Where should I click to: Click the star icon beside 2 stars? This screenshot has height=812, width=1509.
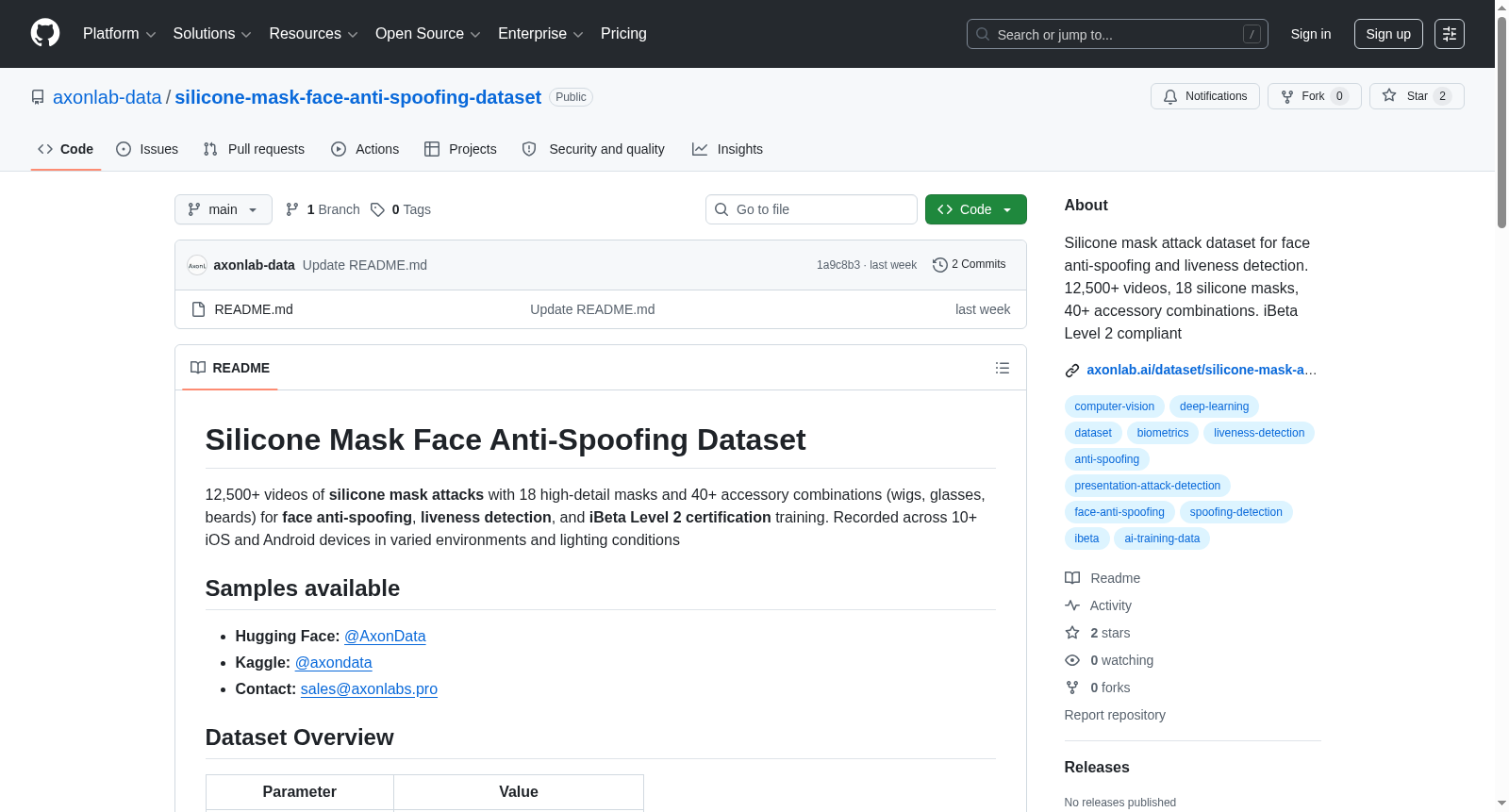coord(1072,633)
